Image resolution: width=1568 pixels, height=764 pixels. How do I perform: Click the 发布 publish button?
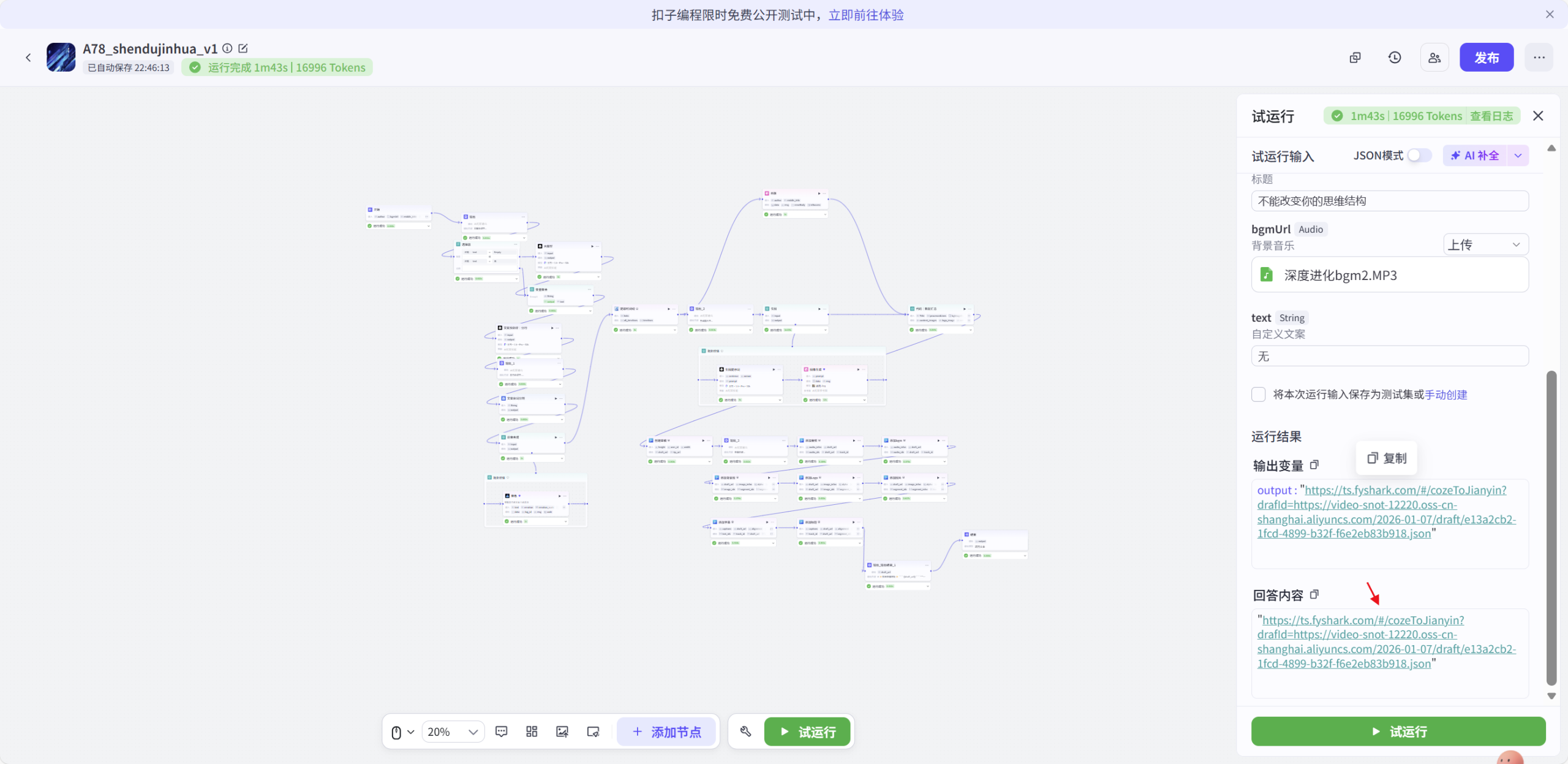pos(1487,57)
